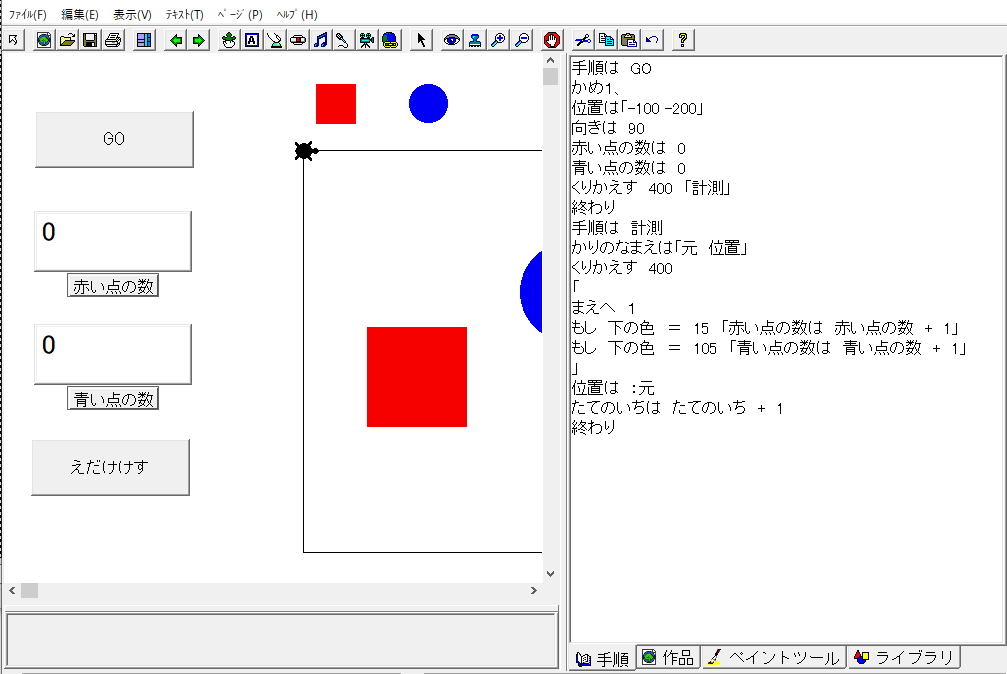Paste with the clipboard icon
The image size is (1007, 674).
coord(629,40)
